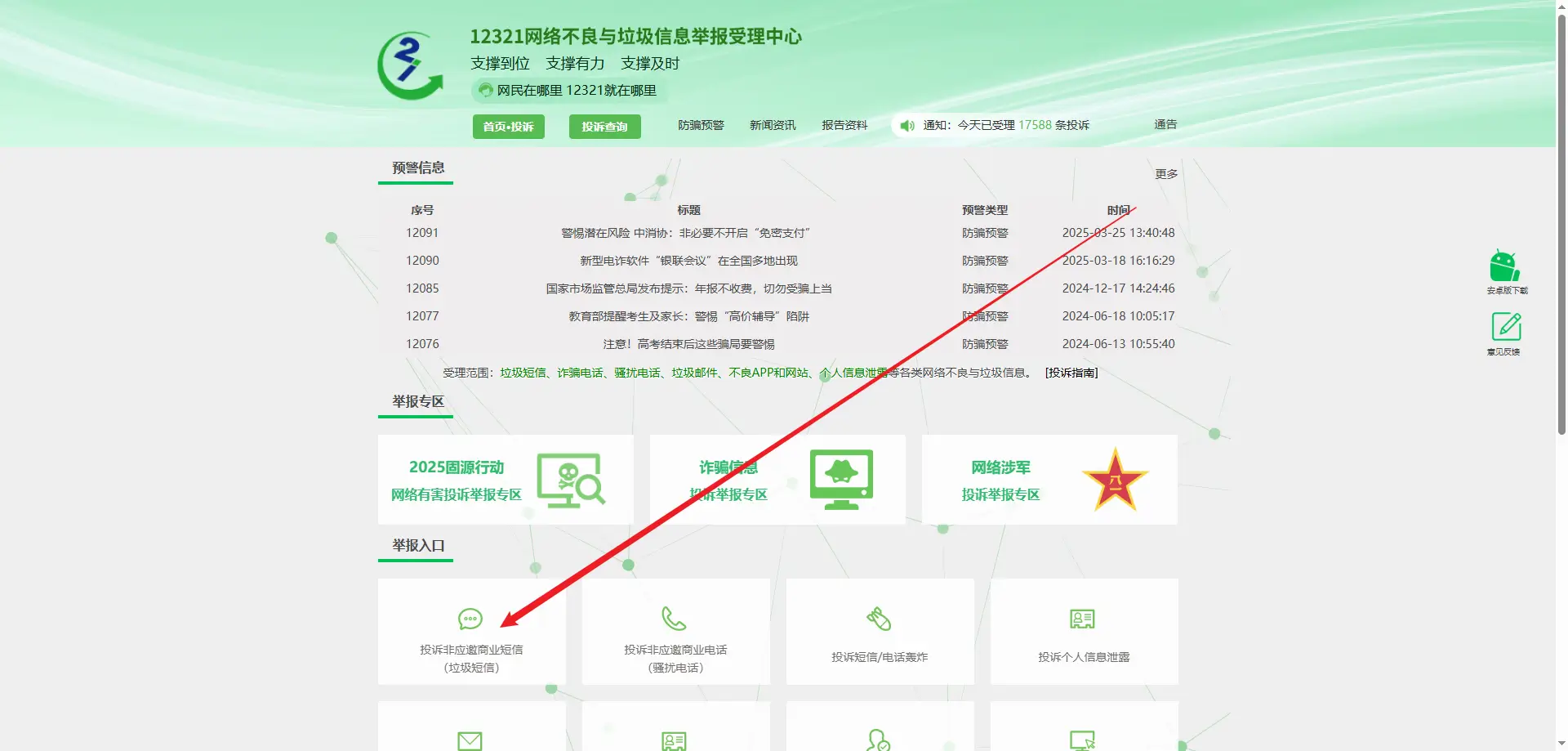Open the 2025固源行动 reporting zone banner
This screenshot has height=751, width=1568.
point(506,480)
